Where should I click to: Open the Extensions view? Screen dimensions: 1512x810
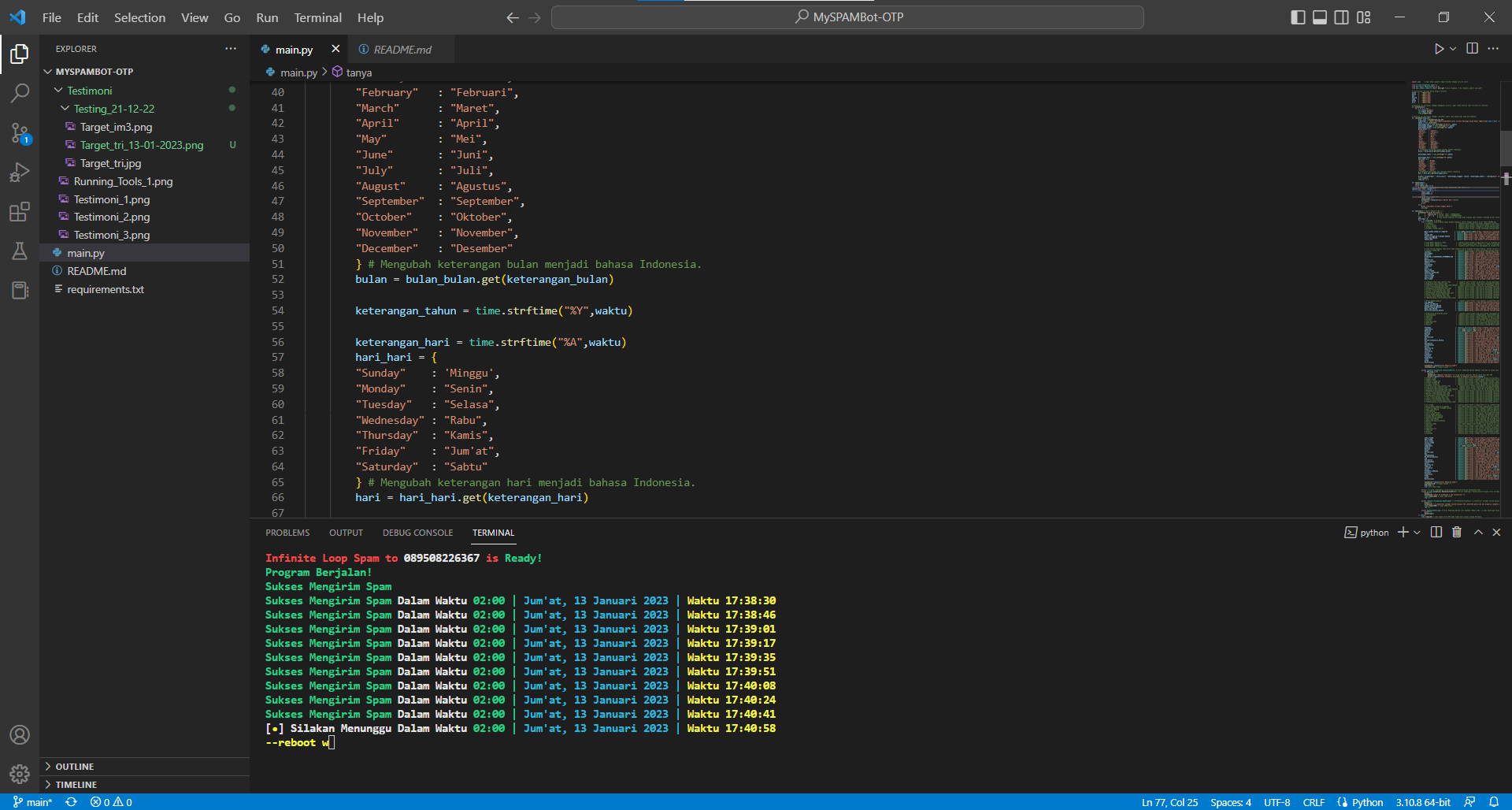(x=20, y=212)
